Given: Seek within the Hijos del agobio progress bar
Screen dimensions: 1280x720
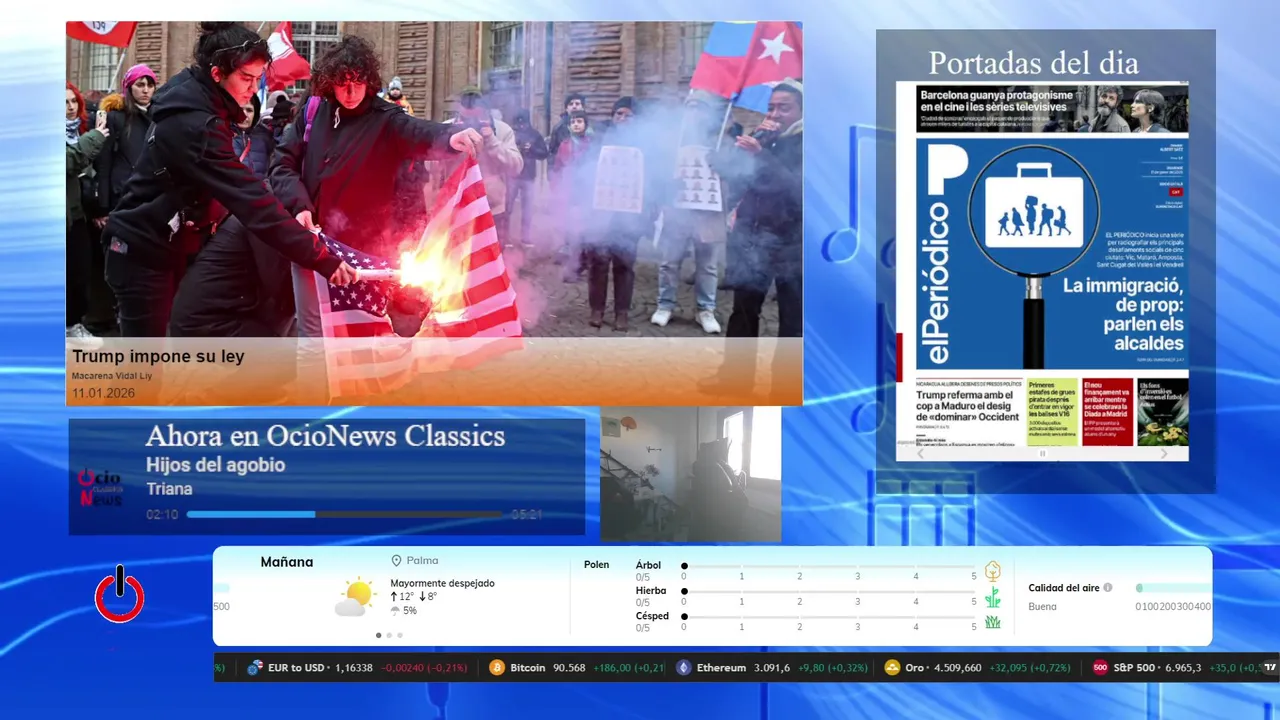Looking at the screenshot, I should (x=345, y=514).
